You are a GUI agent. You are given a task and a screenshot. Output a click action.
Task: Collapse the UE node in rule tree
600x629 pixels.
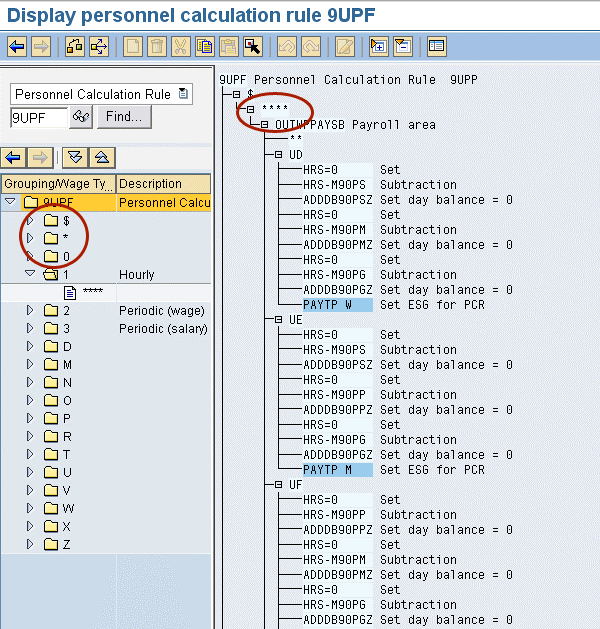279,320
